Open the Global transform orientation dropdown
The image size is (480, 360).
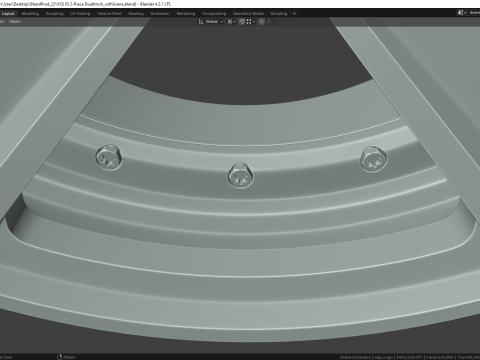coord(214,21)
